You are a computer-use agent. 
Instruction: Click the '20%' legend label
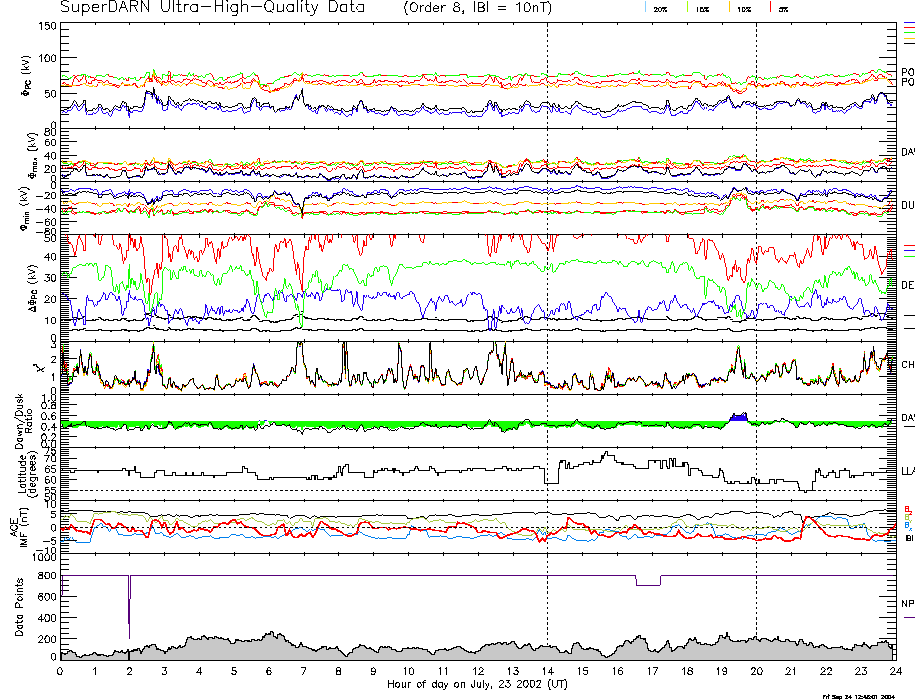(x=661, y=10)
